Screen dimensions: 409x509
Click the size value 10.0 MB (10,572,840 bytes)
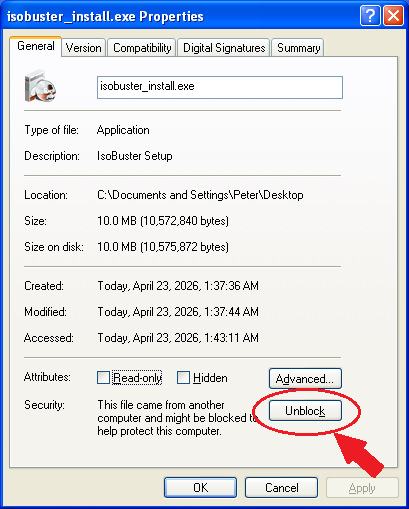tap(163, 221)
